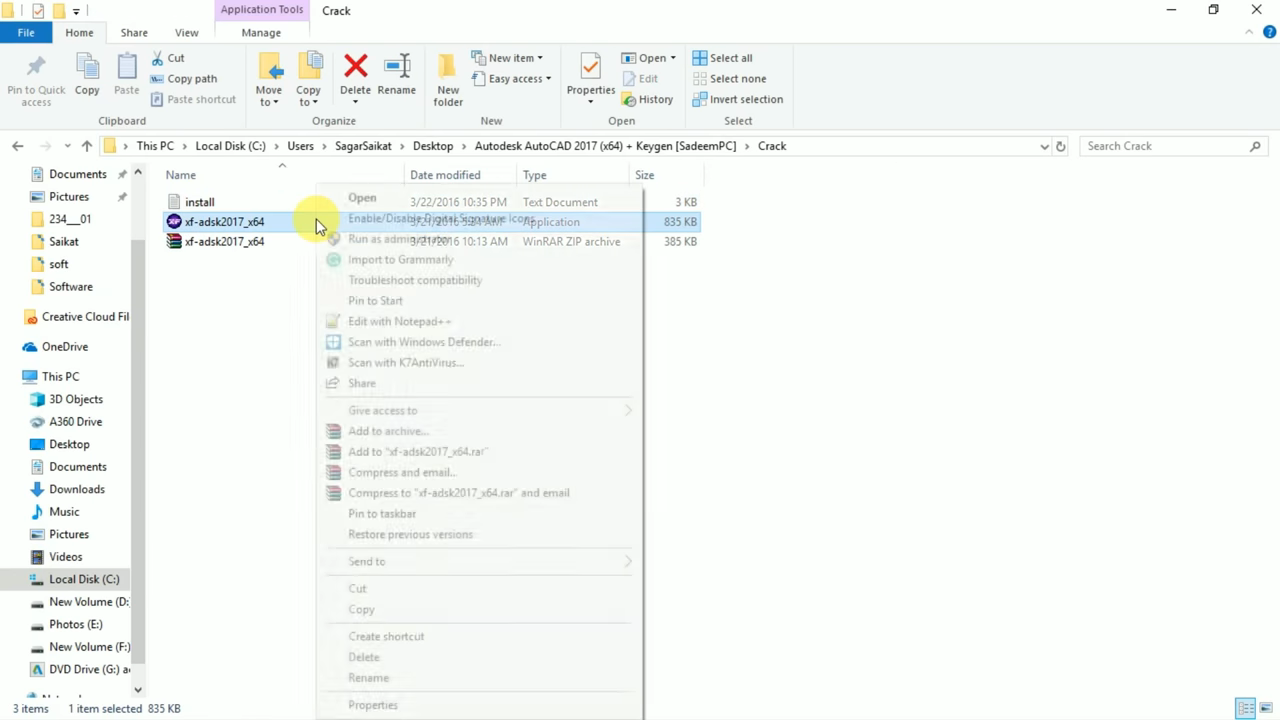The width and height of the screenshot is (1280, 720).
Task: Open the New item dropdown
Action: 507,58
